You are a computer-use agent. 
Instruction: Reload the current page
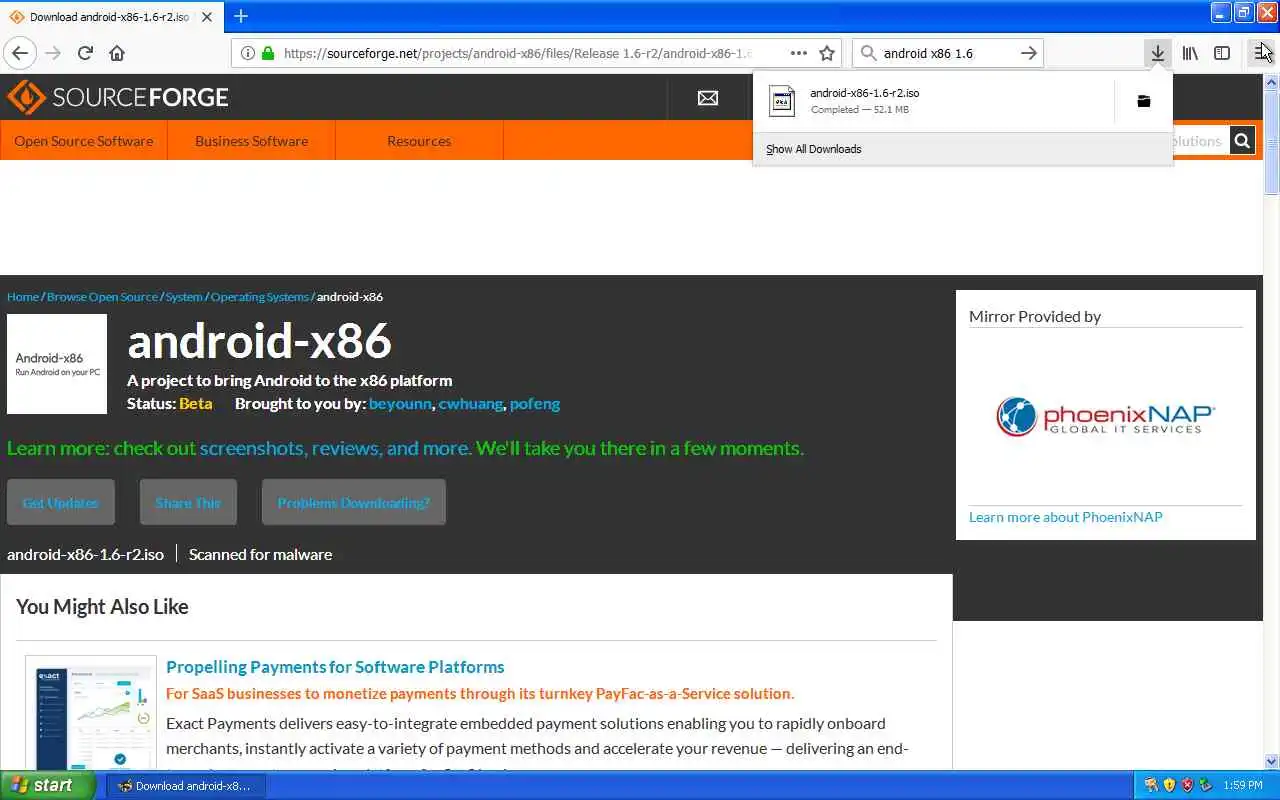pos(85,53)
